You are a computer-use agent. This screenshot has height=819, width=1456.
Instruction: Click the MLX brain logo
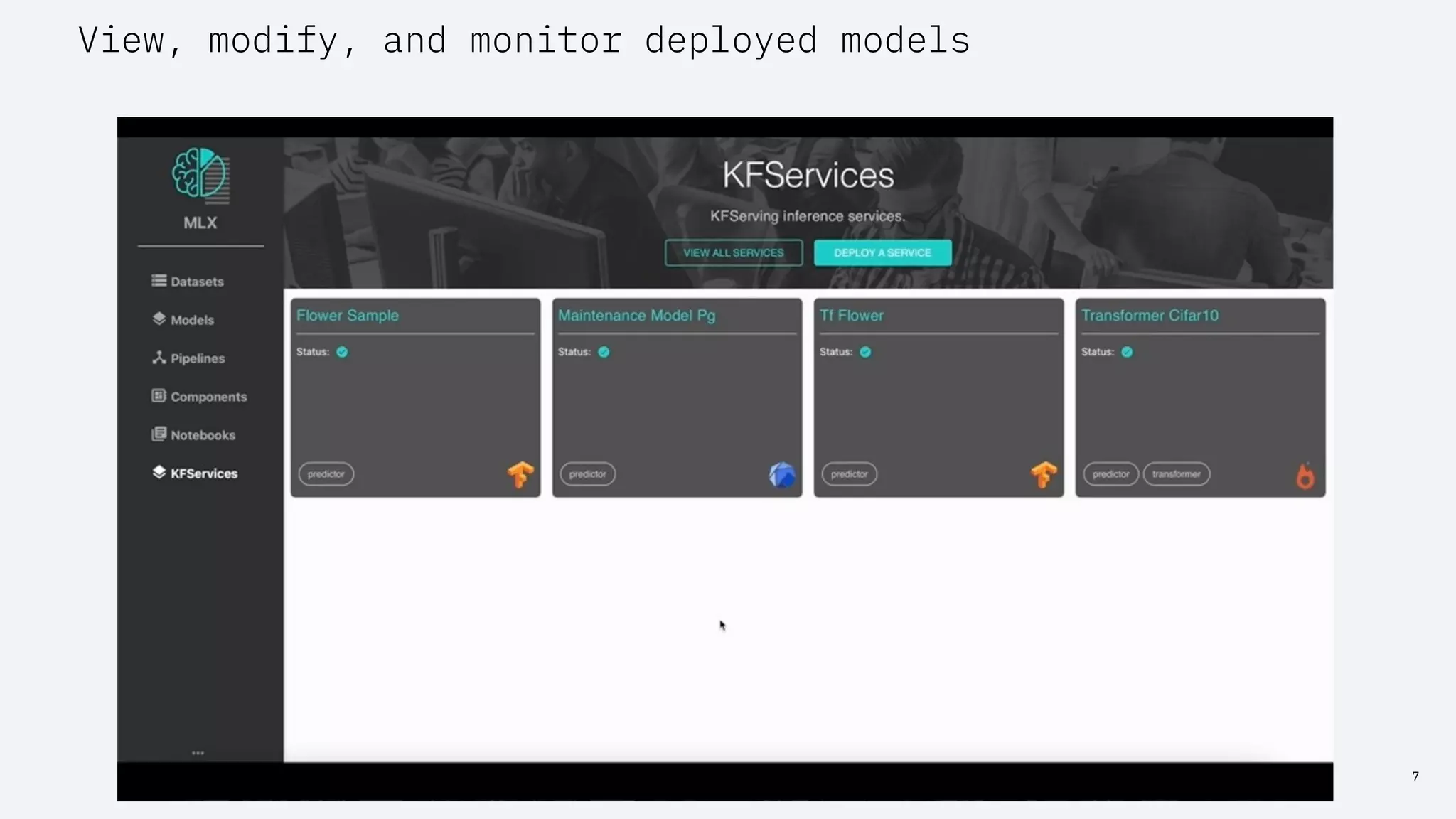click(200, 173)
